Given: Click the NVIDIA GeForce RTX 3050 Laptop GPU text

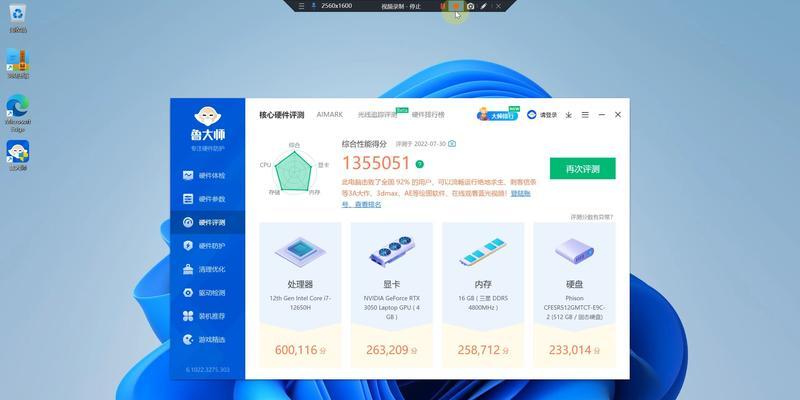Looking at the screenshot, I should (x=391, y=307).
